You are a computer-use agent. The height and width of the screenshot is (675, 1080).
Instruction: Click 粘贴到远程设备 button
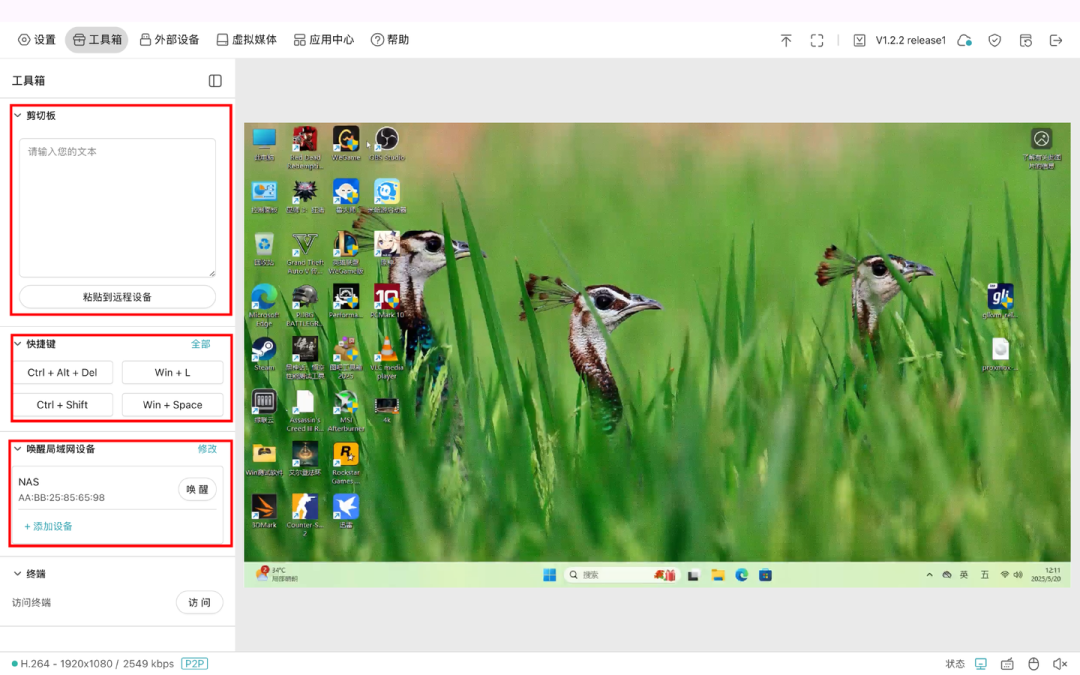[117, 297]
